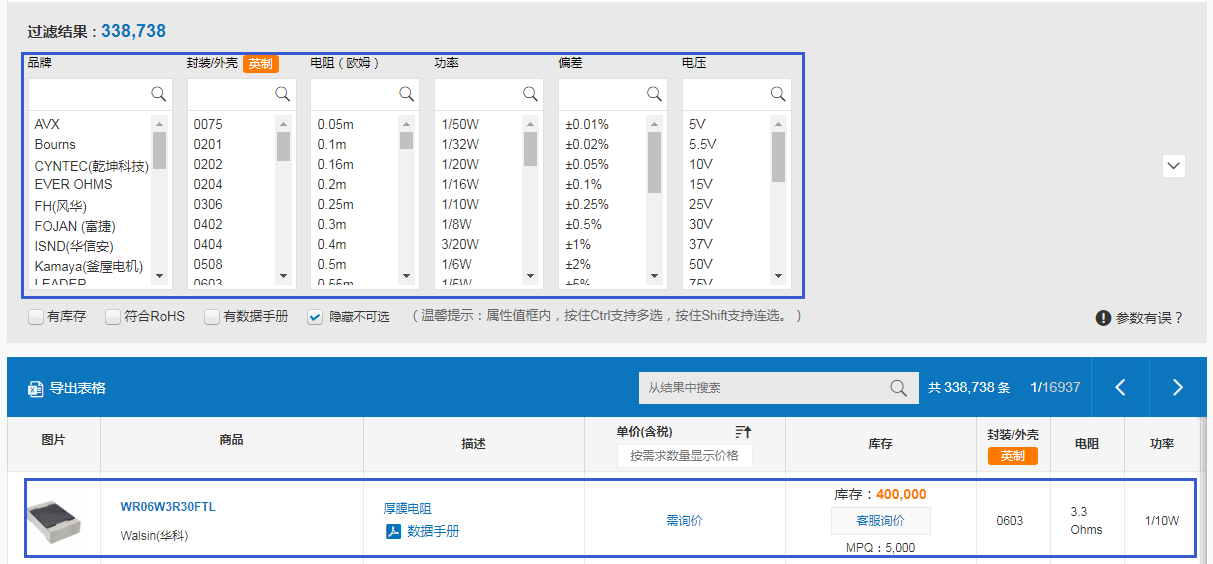Select resistance 0.25m option
1213x564 pixels.
coord(335,204)
